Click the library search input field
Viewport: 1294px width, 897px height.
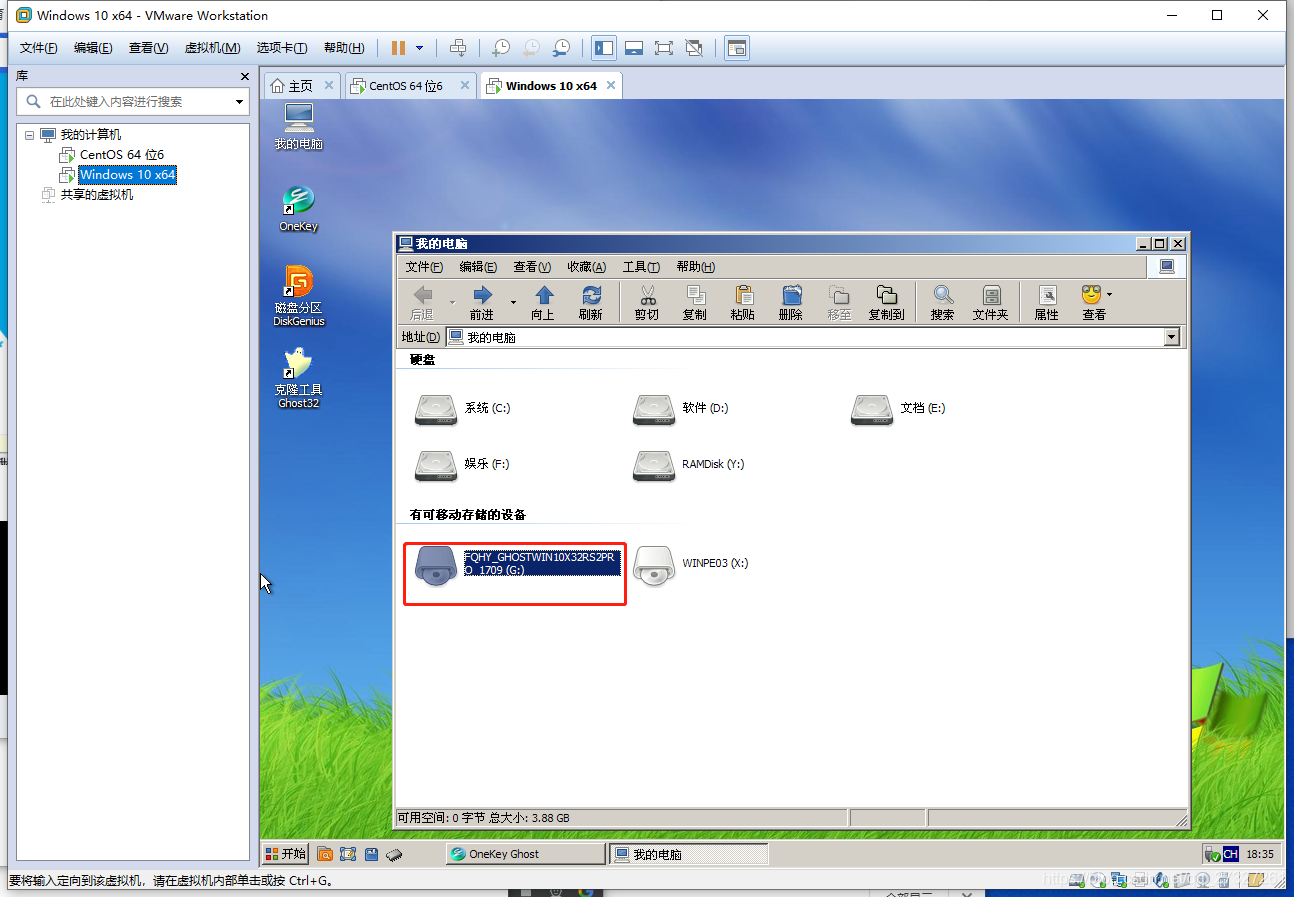pyautogui.click(x=132, y=101)
